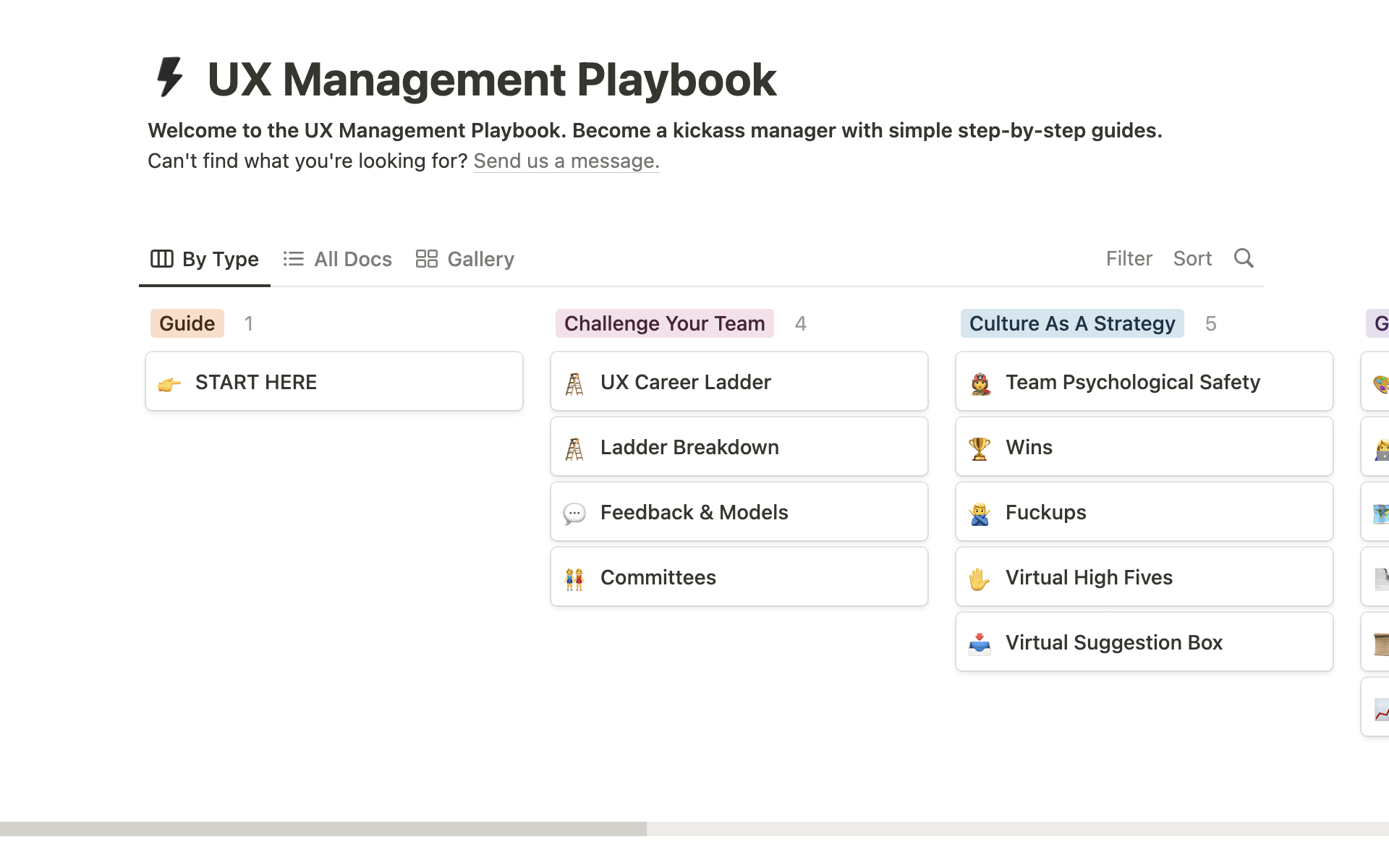Viewport: 1389px width, 868px height.
Task: Click the trophy icon on Wins card
Action: [980, 448]
